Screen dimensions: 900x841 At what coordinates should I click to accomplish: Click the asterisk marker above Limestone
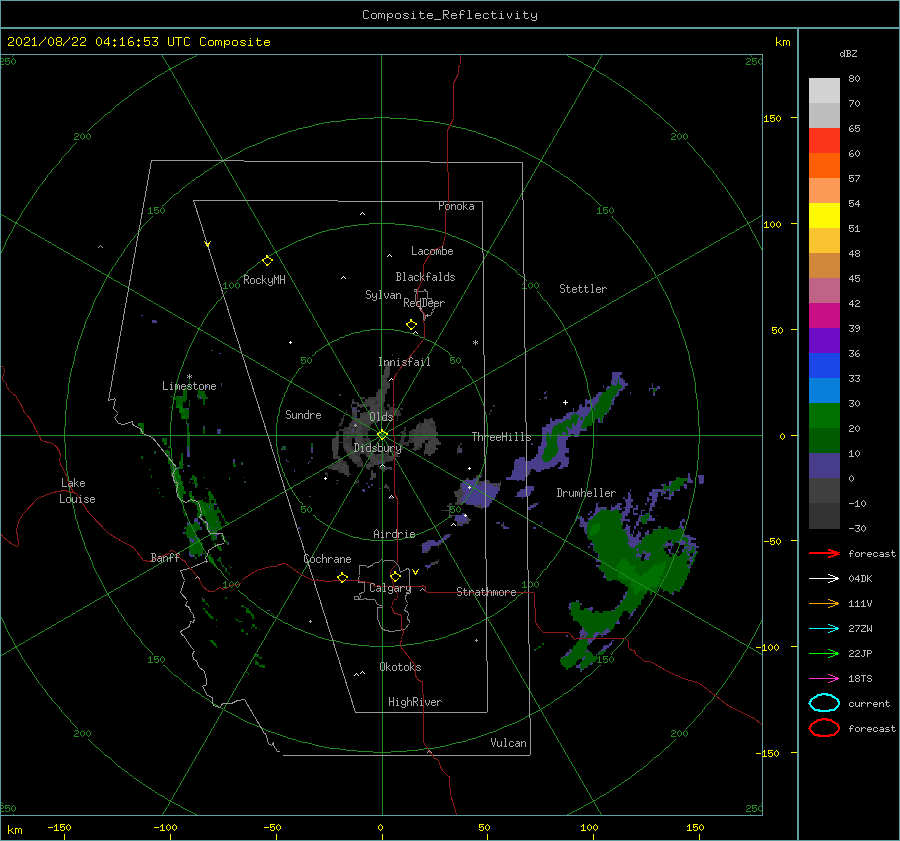(189, 377)
